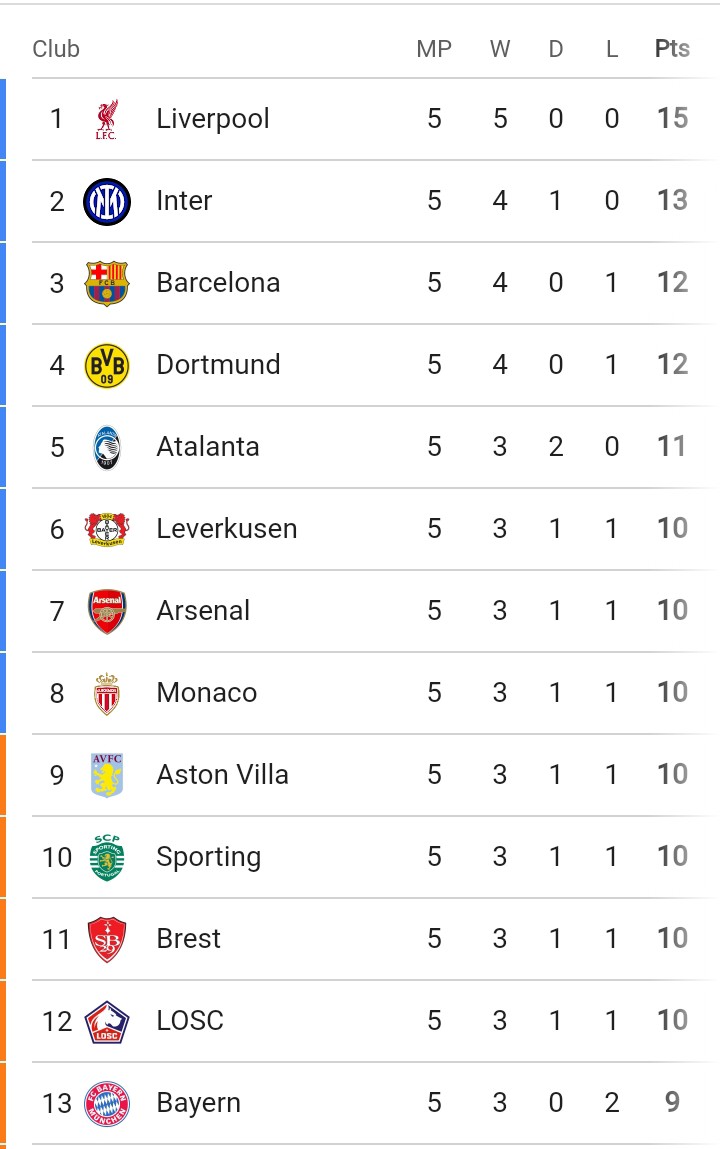Select the Pts column header

click(672, 48)
